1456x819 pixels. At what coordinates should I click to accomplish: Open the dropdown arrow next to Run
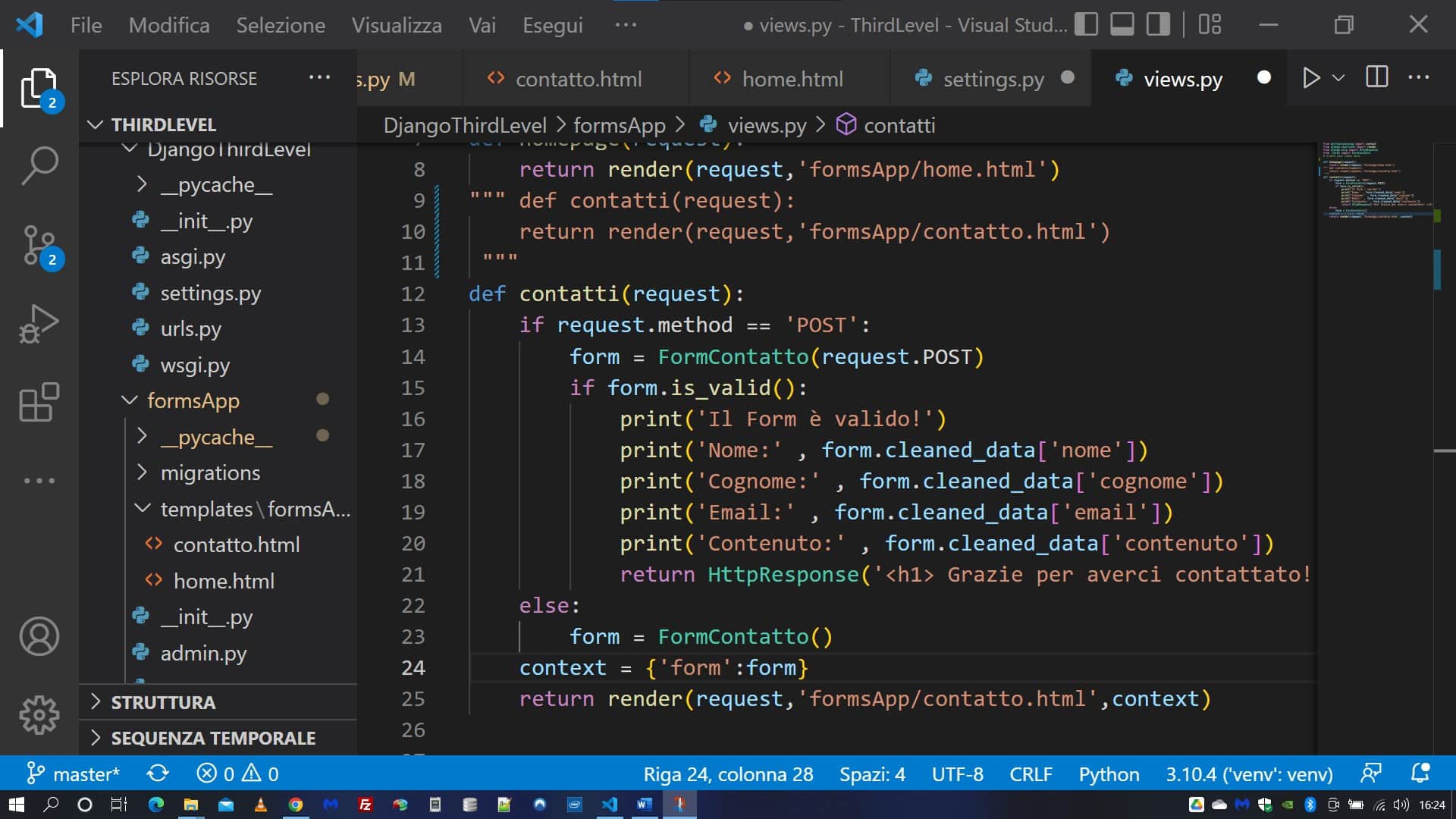point(1338,78)
